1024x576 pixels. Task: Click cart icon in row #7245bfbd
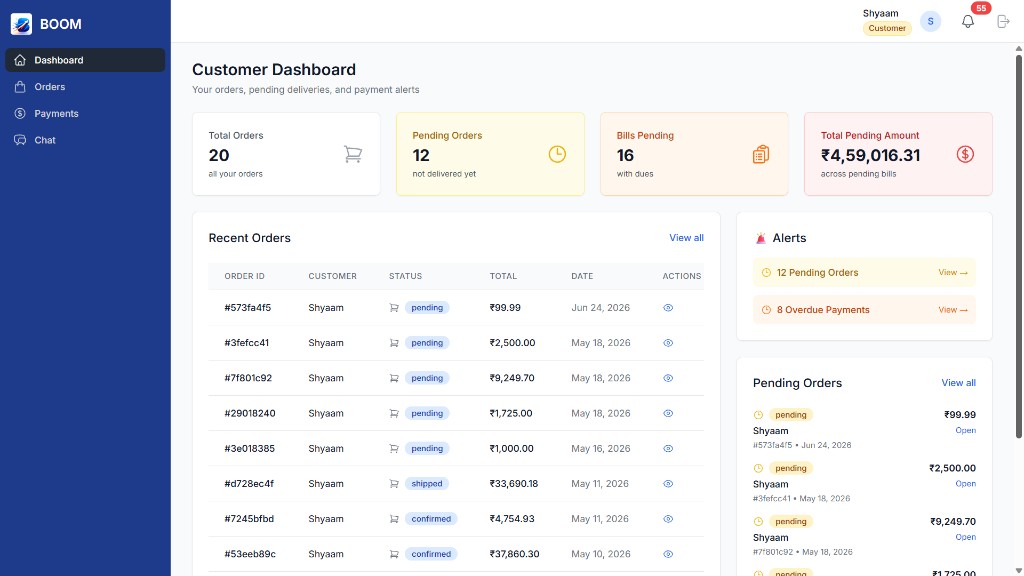(x=394, y=519)
